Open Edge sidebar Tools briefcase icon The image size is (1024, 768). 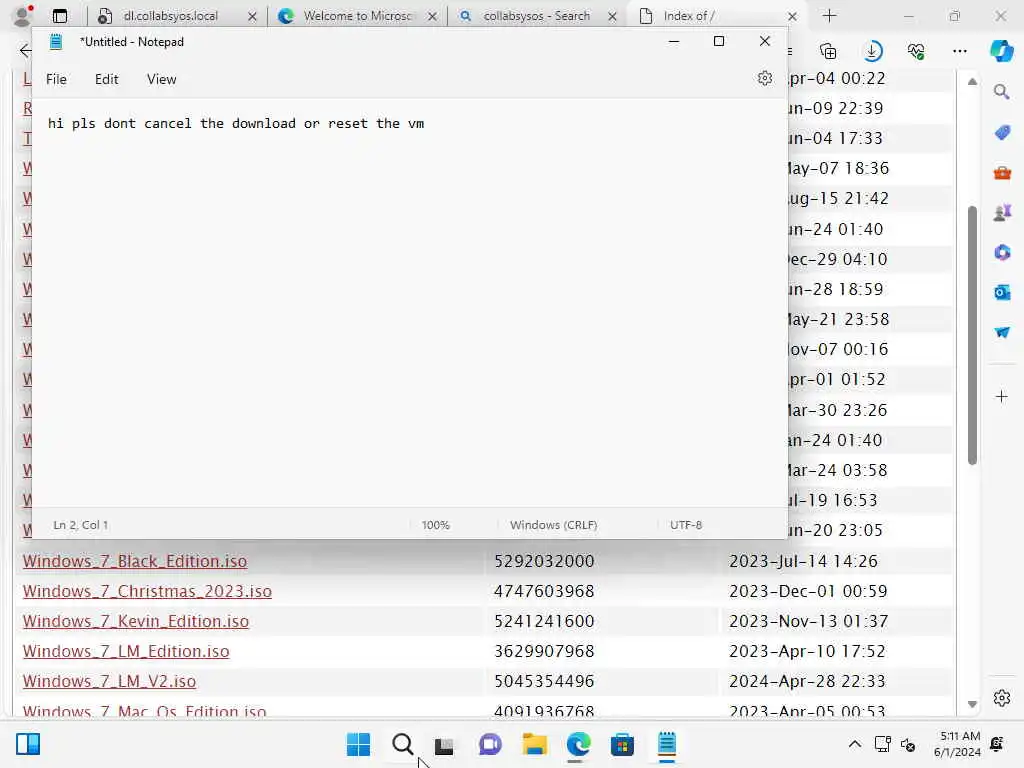tap(1002, 173)
